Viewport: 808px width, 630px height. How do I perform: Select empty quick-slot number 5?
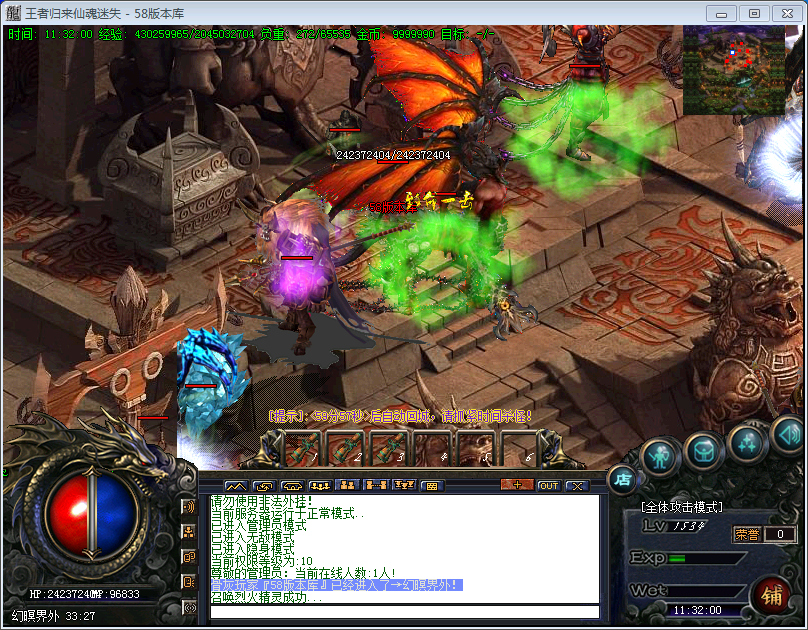tap(474, 449)
